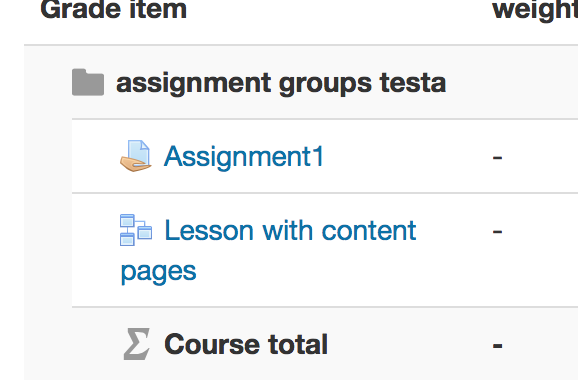Click the word content in the Lesson link
The height and width of the screenshot is (384, 578).
tap(369, 231)
